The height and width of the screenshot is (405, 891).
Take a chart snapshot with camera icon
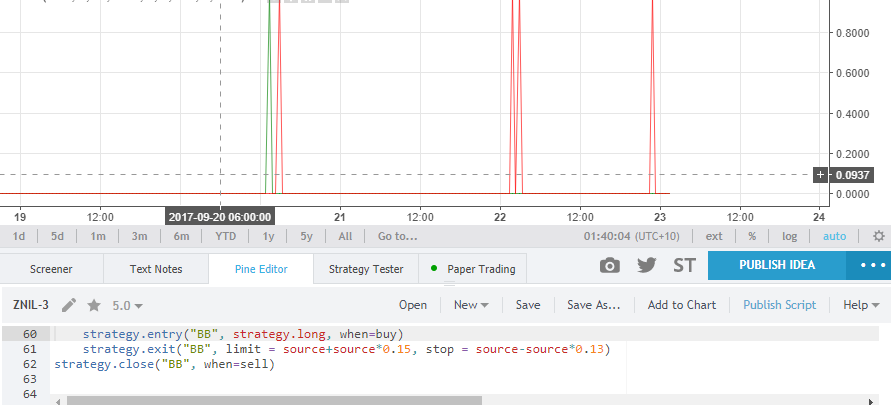tap(610, 265)
